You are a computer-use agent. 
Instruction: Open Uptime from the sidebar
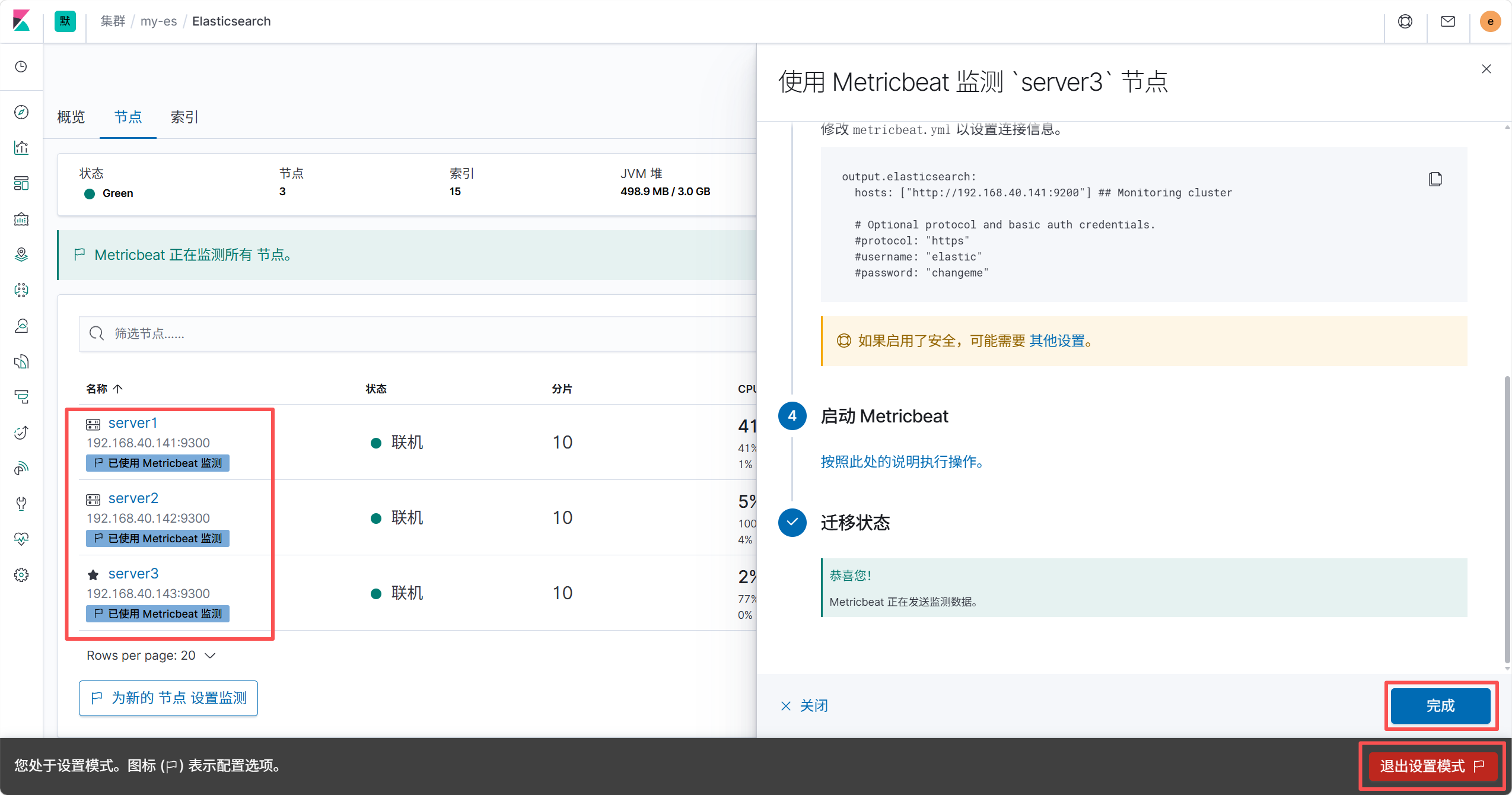coord(21,433)
